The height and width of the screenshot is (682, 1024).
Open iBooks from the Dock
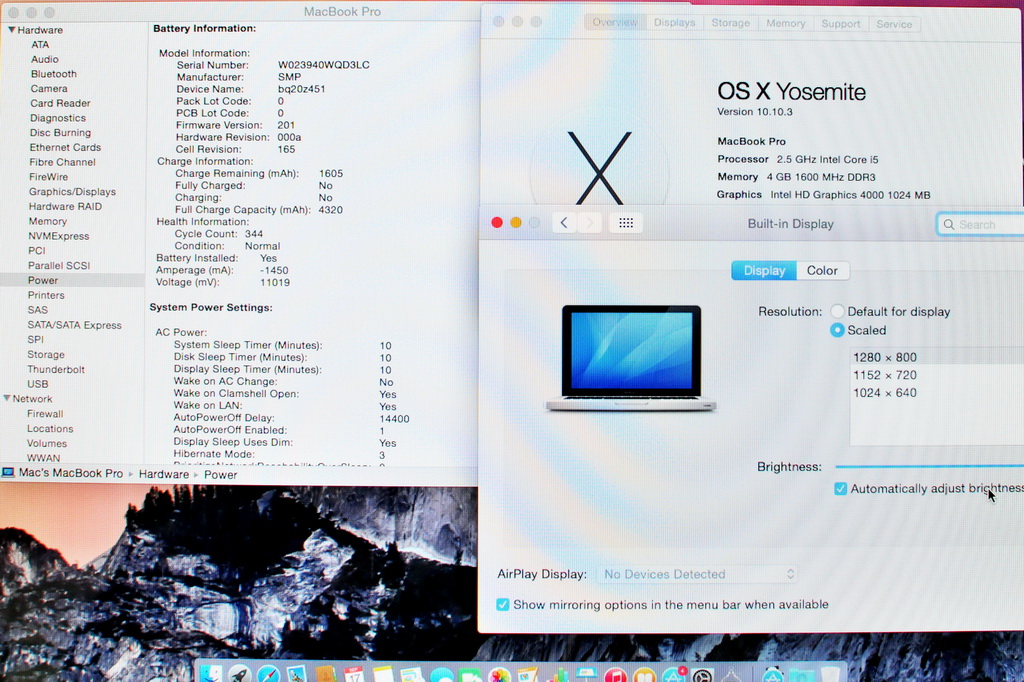[645, 674]
